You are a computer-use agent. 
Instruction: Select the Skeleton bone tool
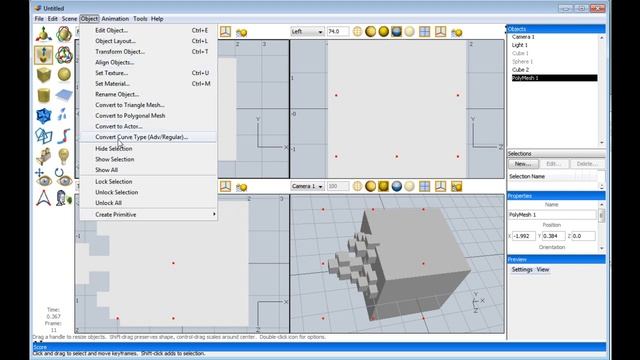[x=44, y=198]
